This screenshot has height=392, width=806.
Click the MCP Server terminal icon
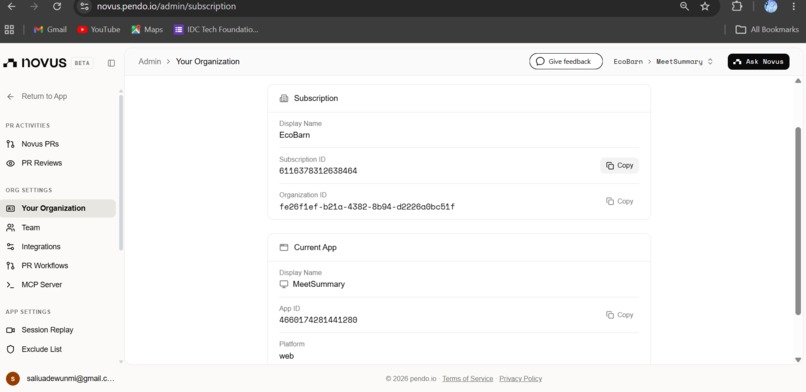pos(10,285)
